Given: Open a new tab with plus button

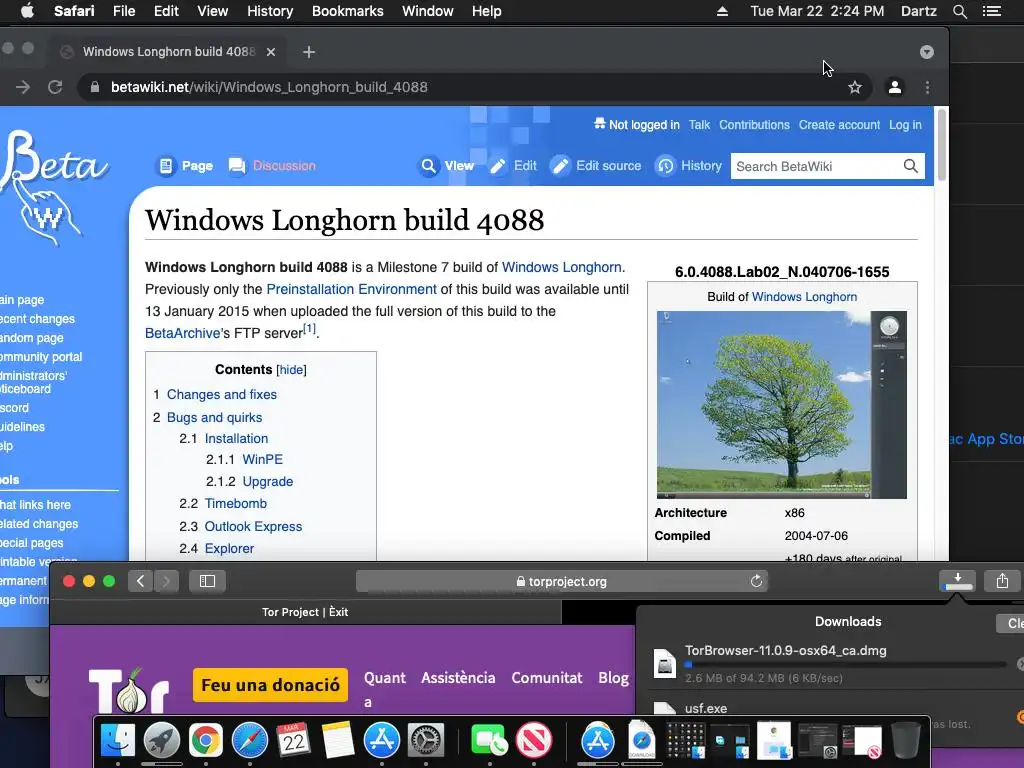Looking at the screenshot, I should [309, 52].
